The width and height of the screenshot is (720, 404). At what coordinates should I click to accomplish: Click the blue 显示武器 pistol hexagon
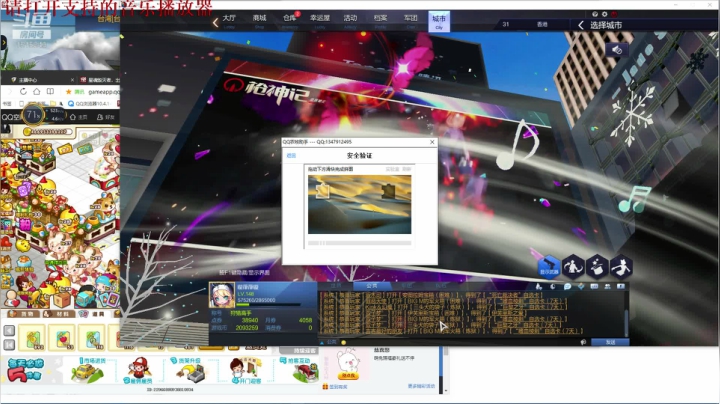point(549,267)
